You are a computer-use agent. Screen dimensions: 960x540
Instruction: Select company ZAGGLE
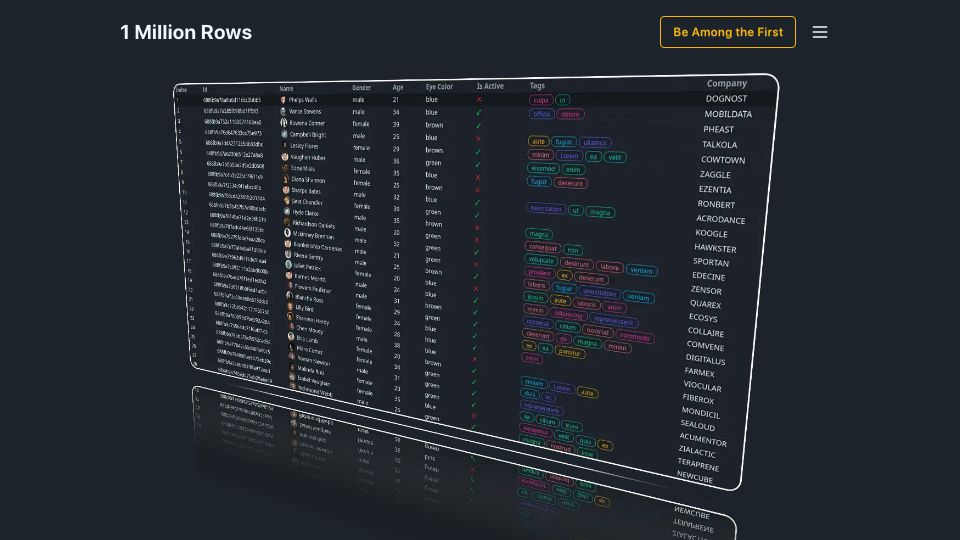click(715, 174)
